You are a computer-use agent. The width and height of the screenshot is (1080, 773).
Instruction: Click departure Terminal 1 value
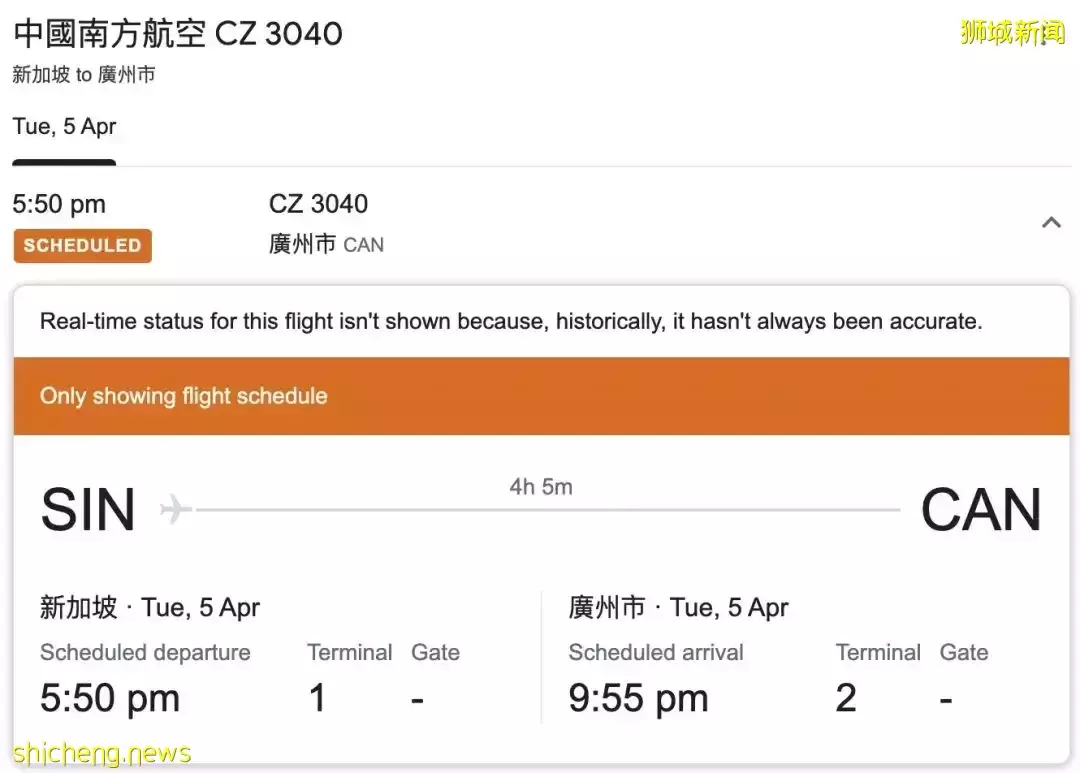pyautogui.click(x=317, y=697)
